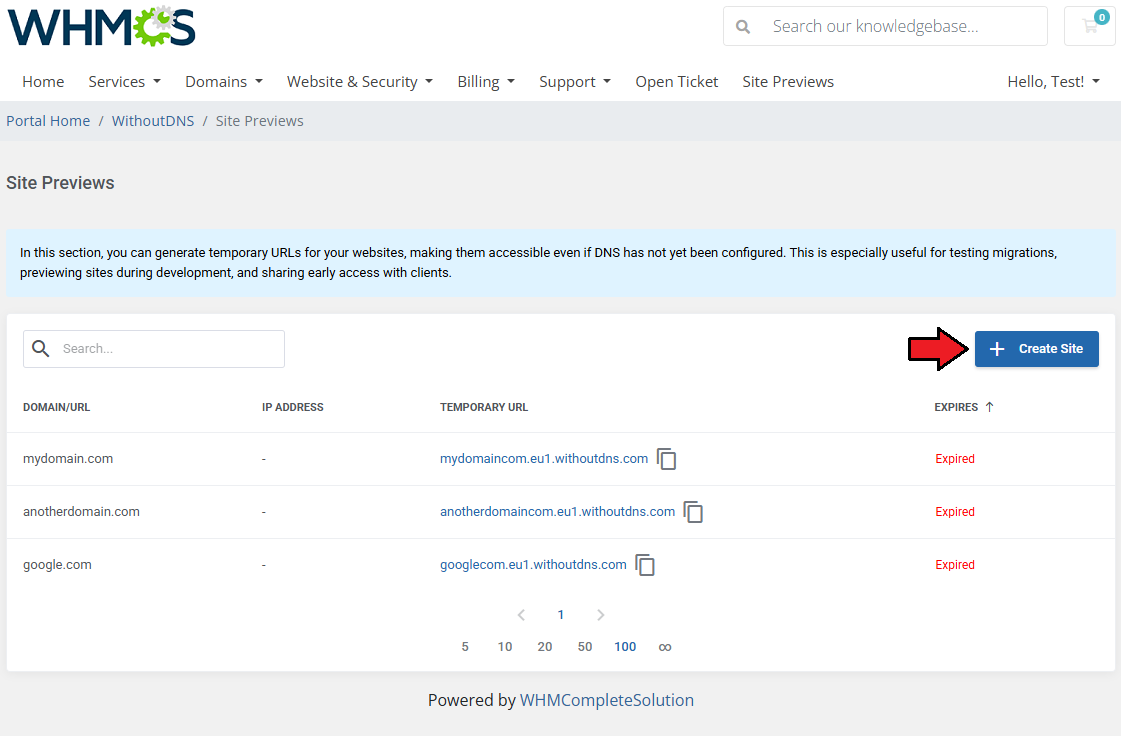The width and height of the screenshot is (1121, 736).
Task: Follow the WithoutDNS breadcrumb link
Action: (153, 121)
